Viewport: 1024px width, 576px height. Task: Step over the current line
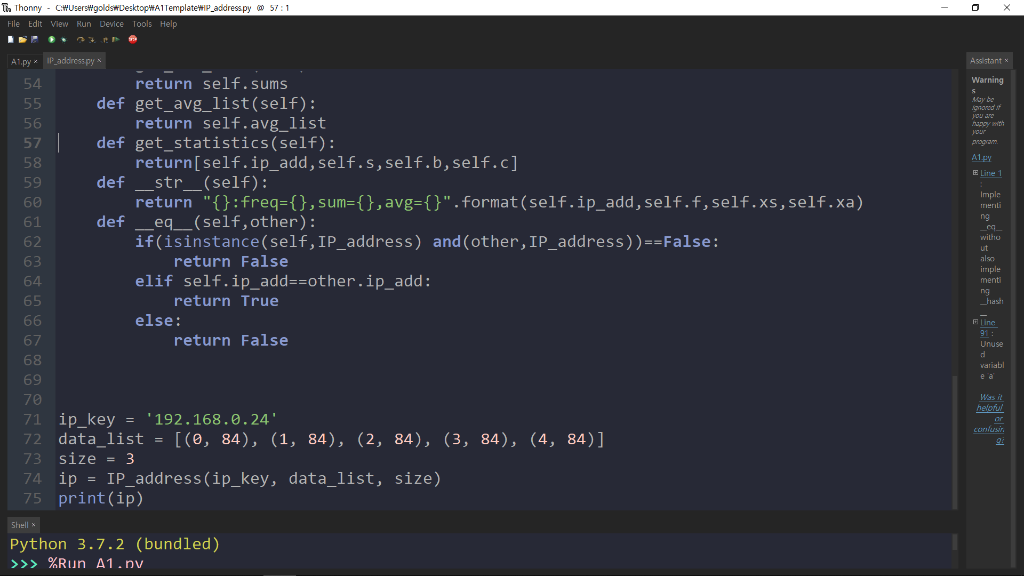pyautogui.click(x=81, y=39)
